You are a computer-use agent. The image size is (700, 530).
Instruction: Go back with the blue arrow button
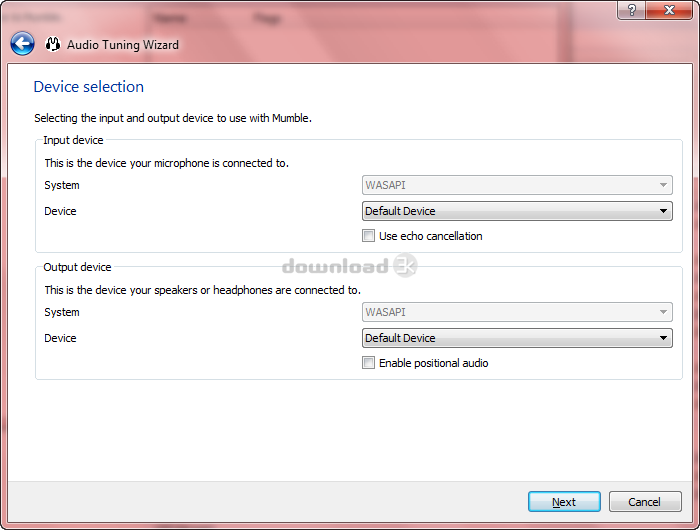coord(22,44)
